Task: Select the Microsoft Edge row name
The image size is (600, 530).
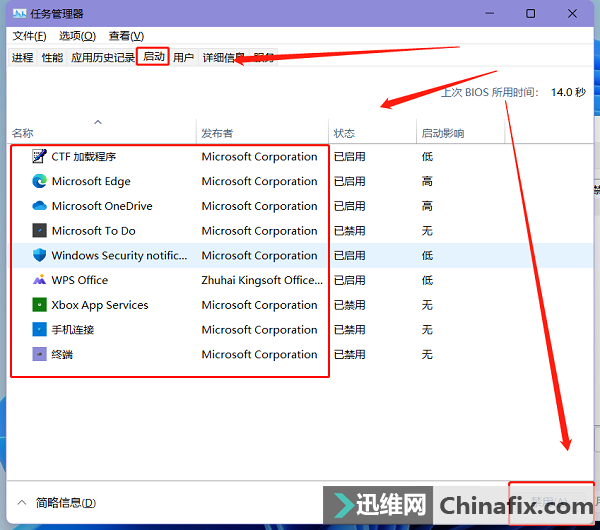Action: point(91,181)
